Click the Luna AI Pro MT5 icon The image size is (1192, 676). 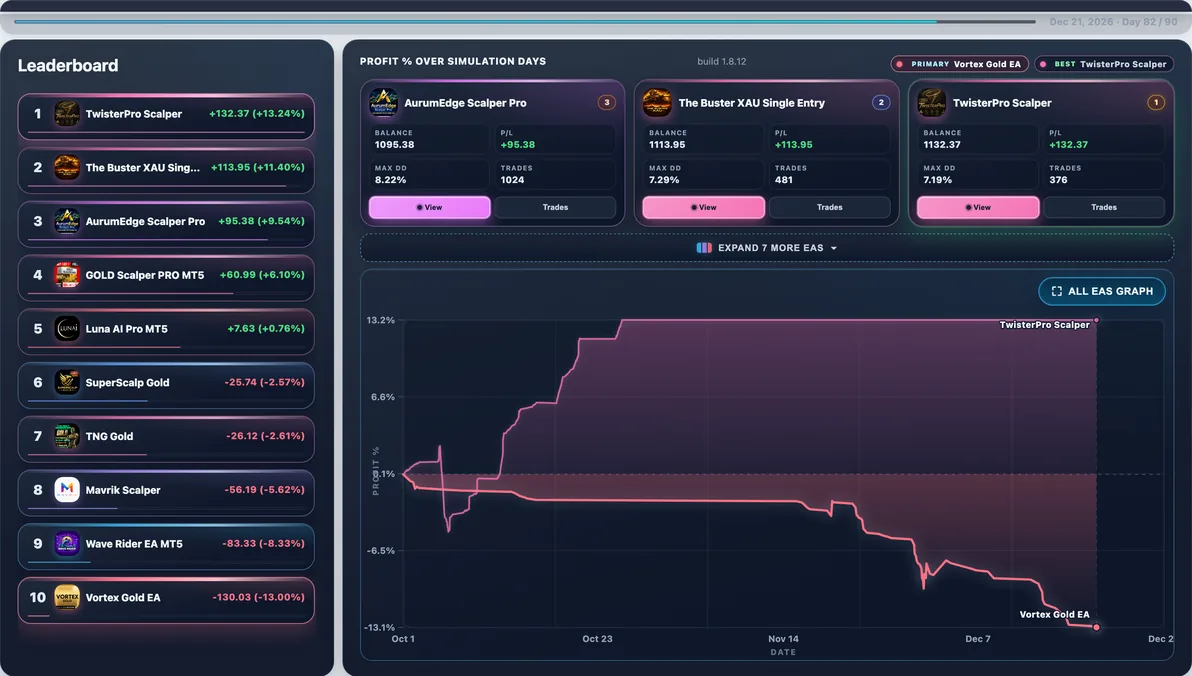click(67, 328)
